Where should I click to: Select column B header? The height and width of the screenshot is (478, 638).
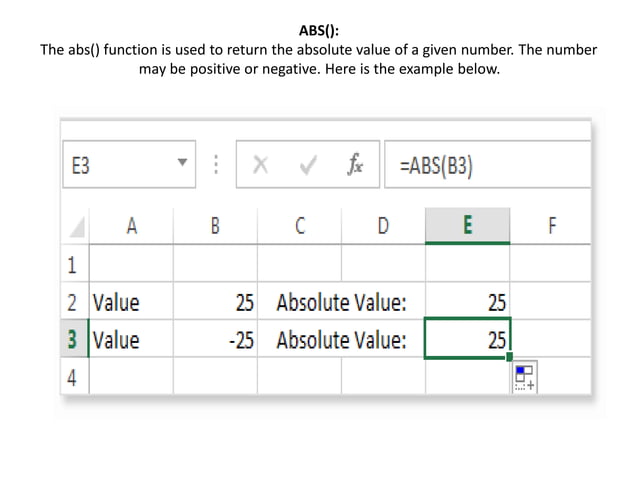pyautogui.click(x=215, y=226)
